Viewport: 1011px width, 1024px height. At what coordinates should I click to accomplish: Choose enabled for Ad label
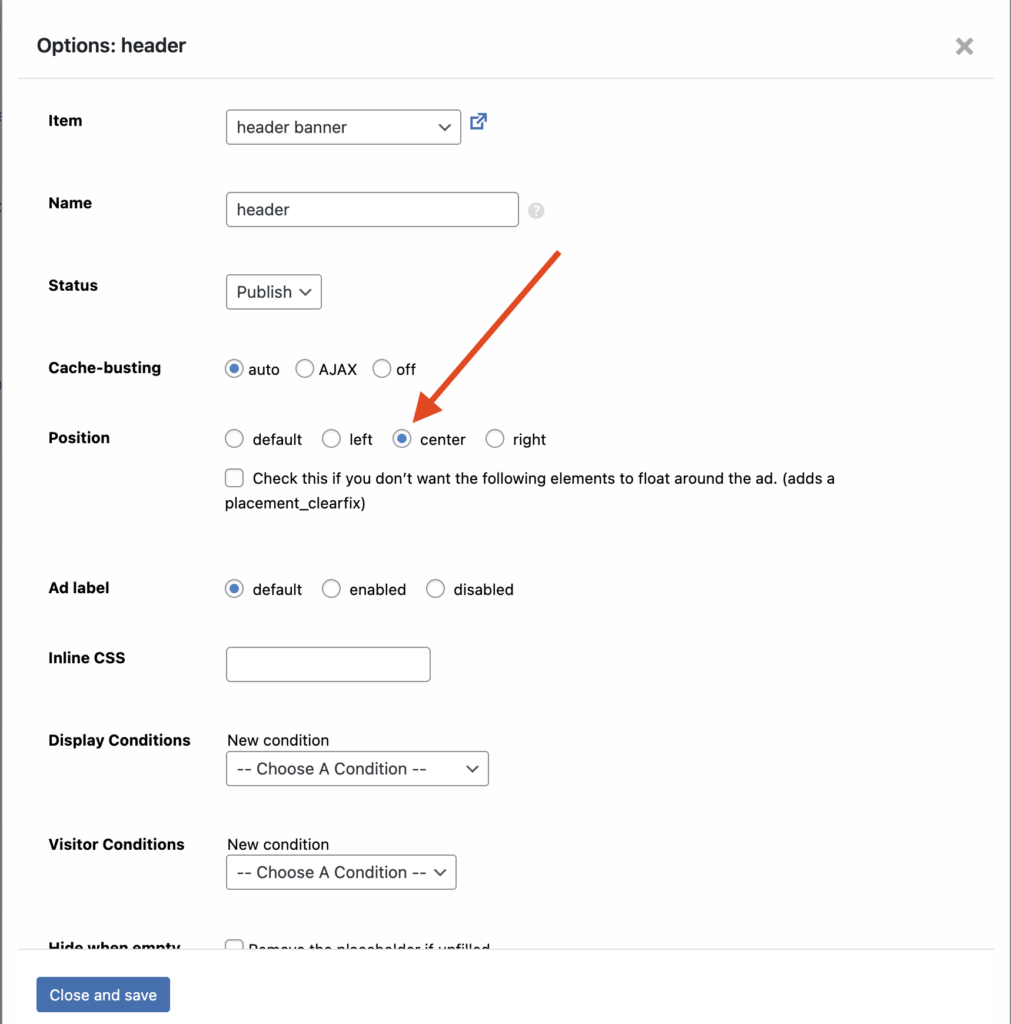point(331,589)
